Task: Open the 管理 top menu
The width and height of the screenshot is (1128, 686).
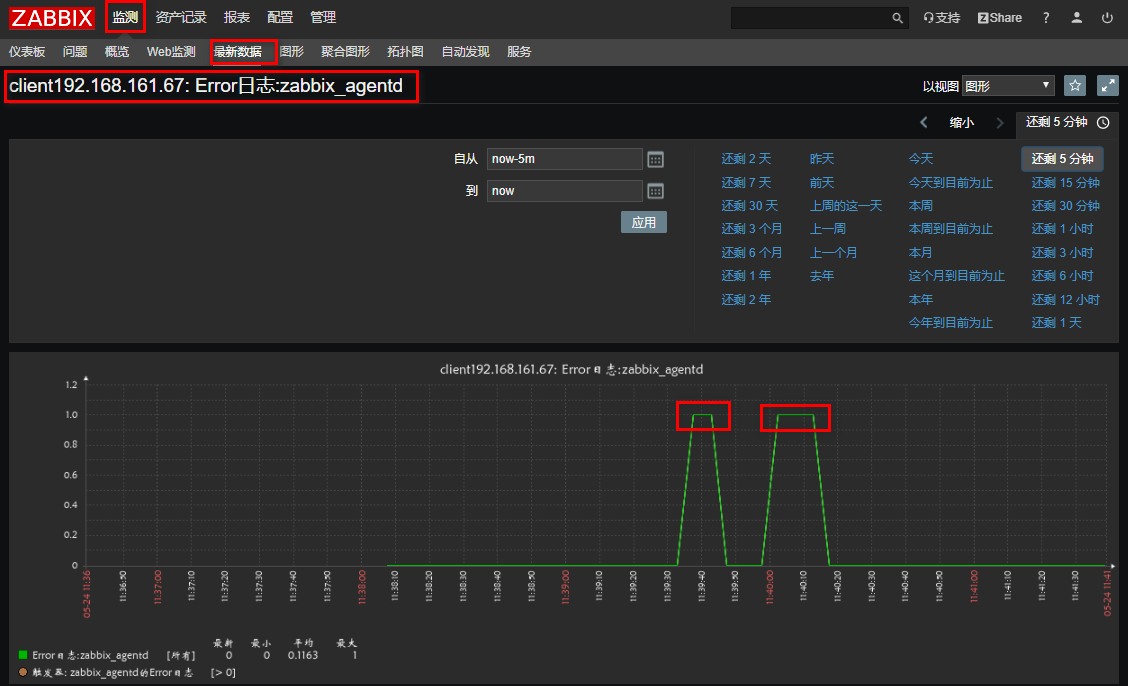Action: click(x=323, y=17)
